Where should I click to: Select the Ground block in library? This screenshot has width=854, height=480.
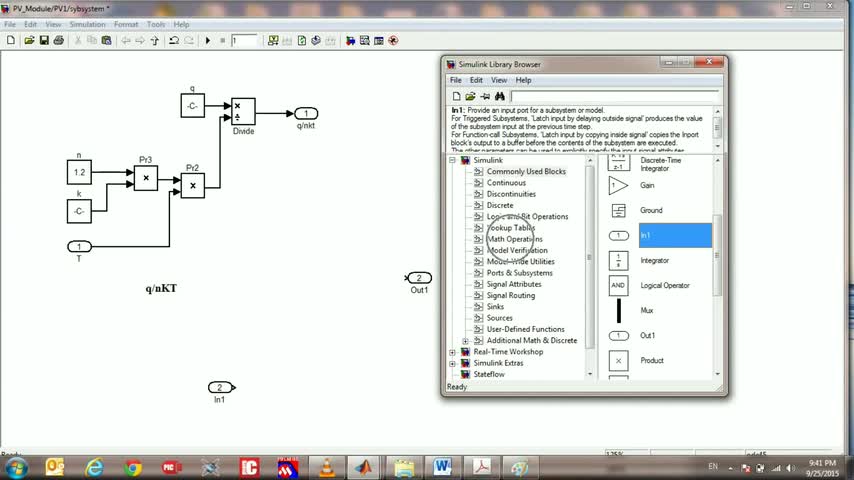point(651,210)
